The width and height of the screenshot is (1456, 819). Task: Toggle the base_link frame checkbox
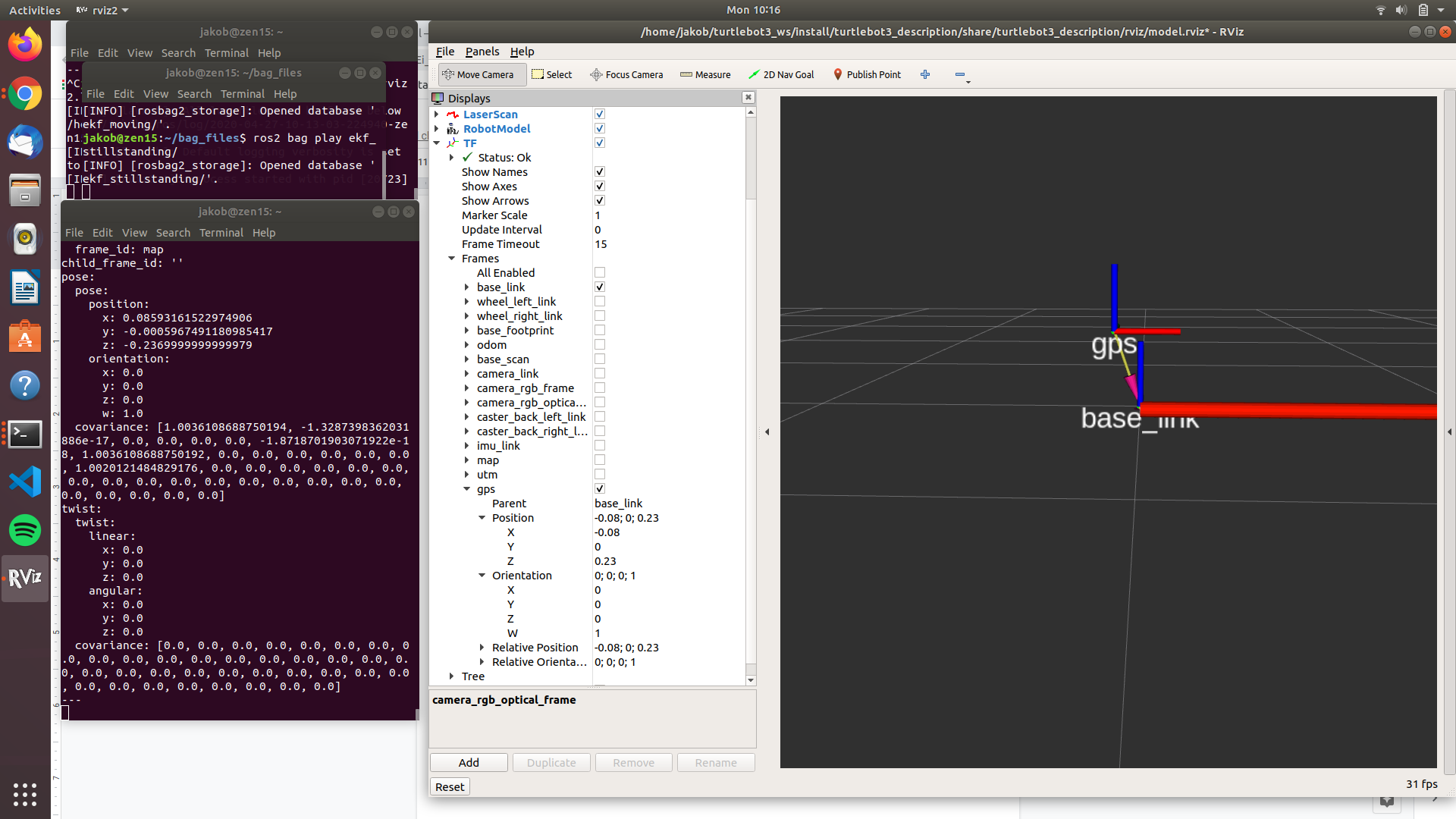[600, 287]
